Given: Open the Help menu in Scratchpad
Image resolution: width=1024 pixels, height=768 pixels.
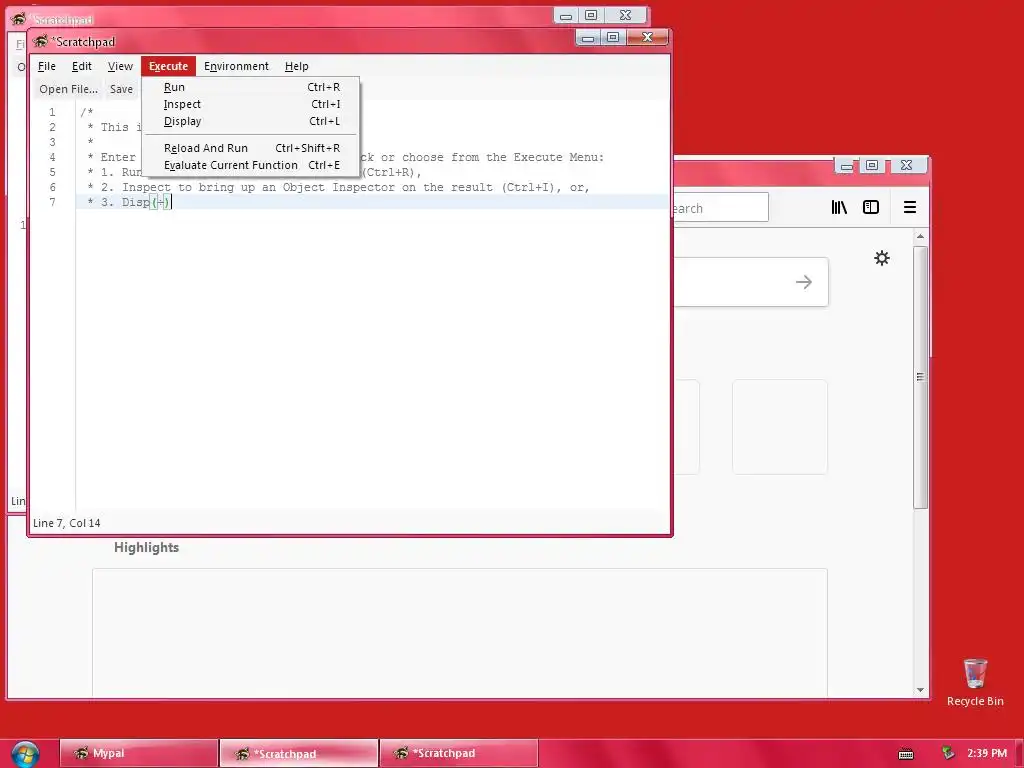Looking at the screenshot, I should point(296,66).
